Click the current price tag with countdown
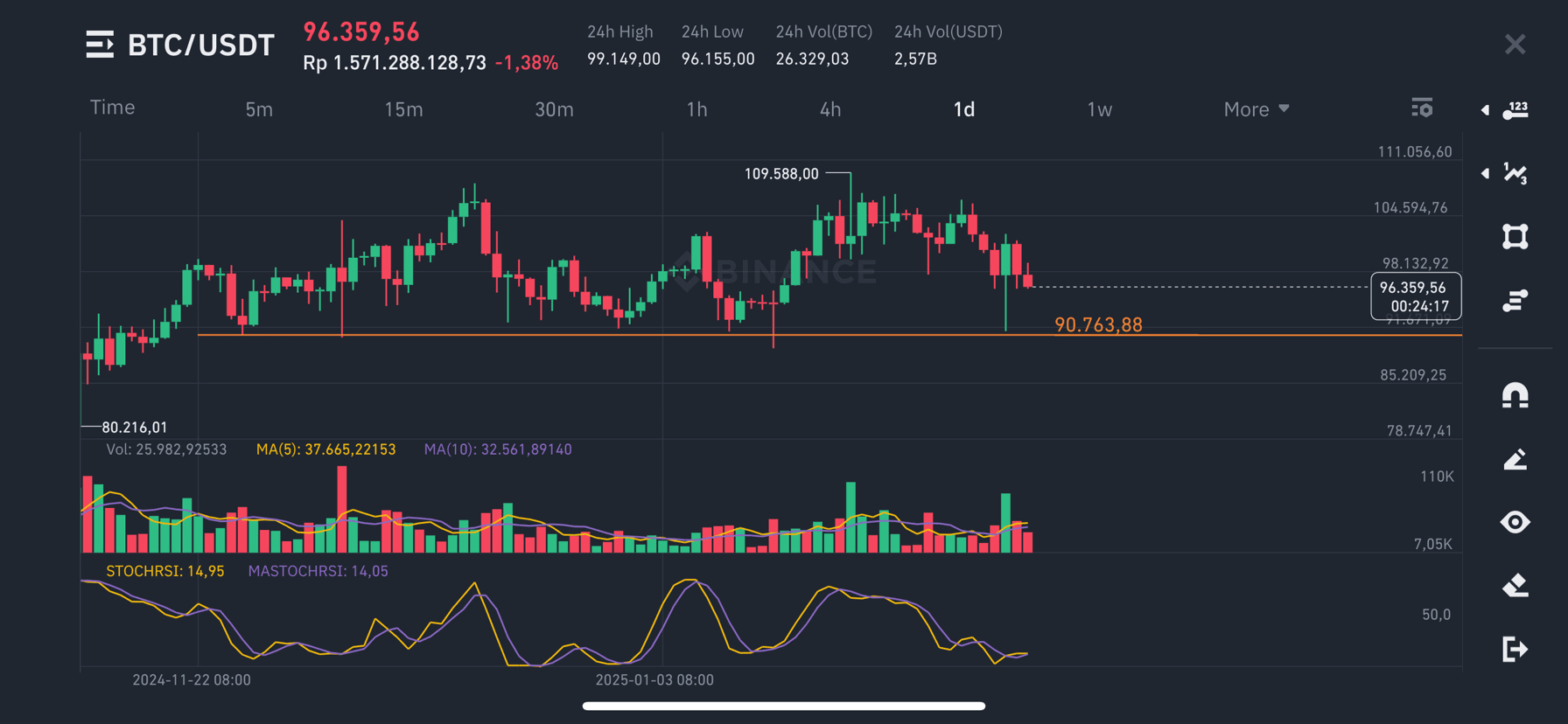 (1416, 296)
